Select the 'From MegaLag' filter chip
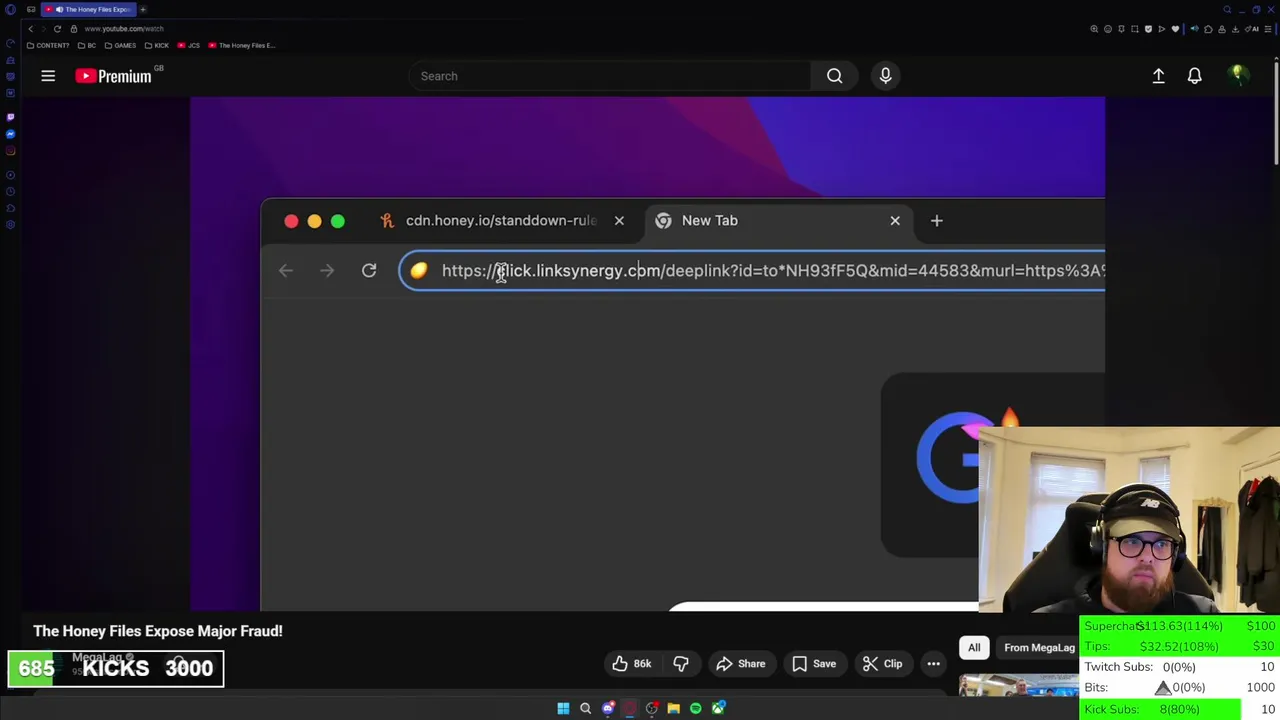The height and width of the screenshot is (720, 1280). click(x=1038, y=648)
